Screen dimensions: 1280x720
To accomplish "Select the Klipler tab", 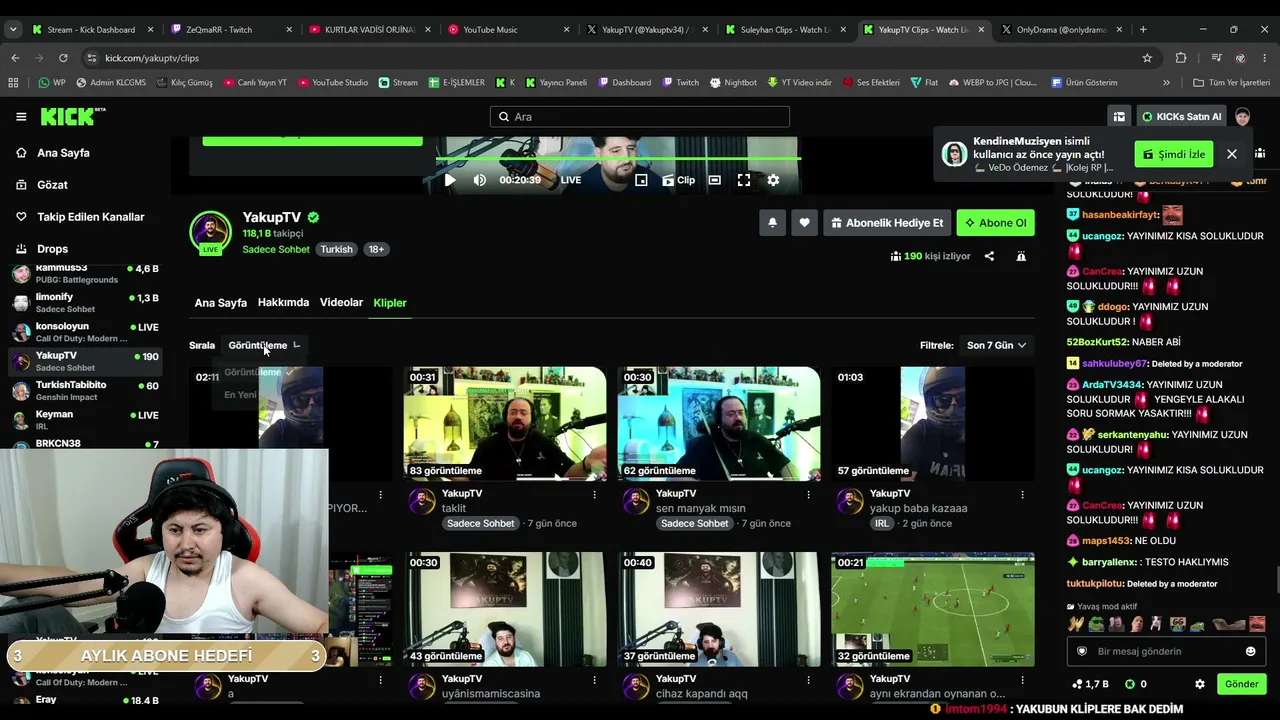I will (390, 303).
